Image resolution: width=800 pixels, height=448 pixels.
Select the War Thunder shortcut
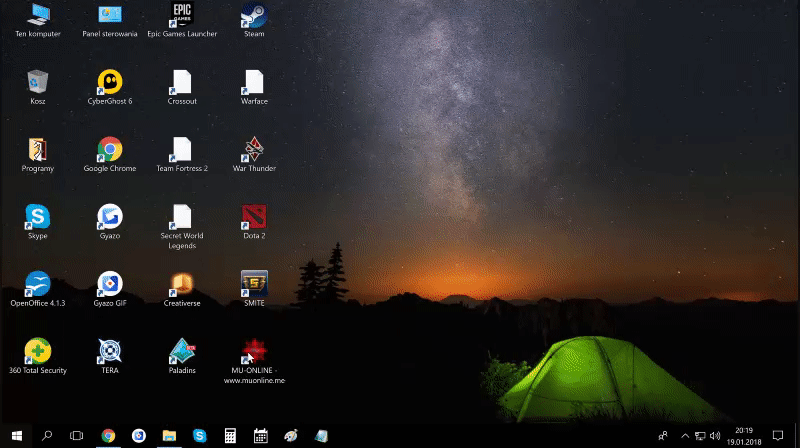(254, 154)
